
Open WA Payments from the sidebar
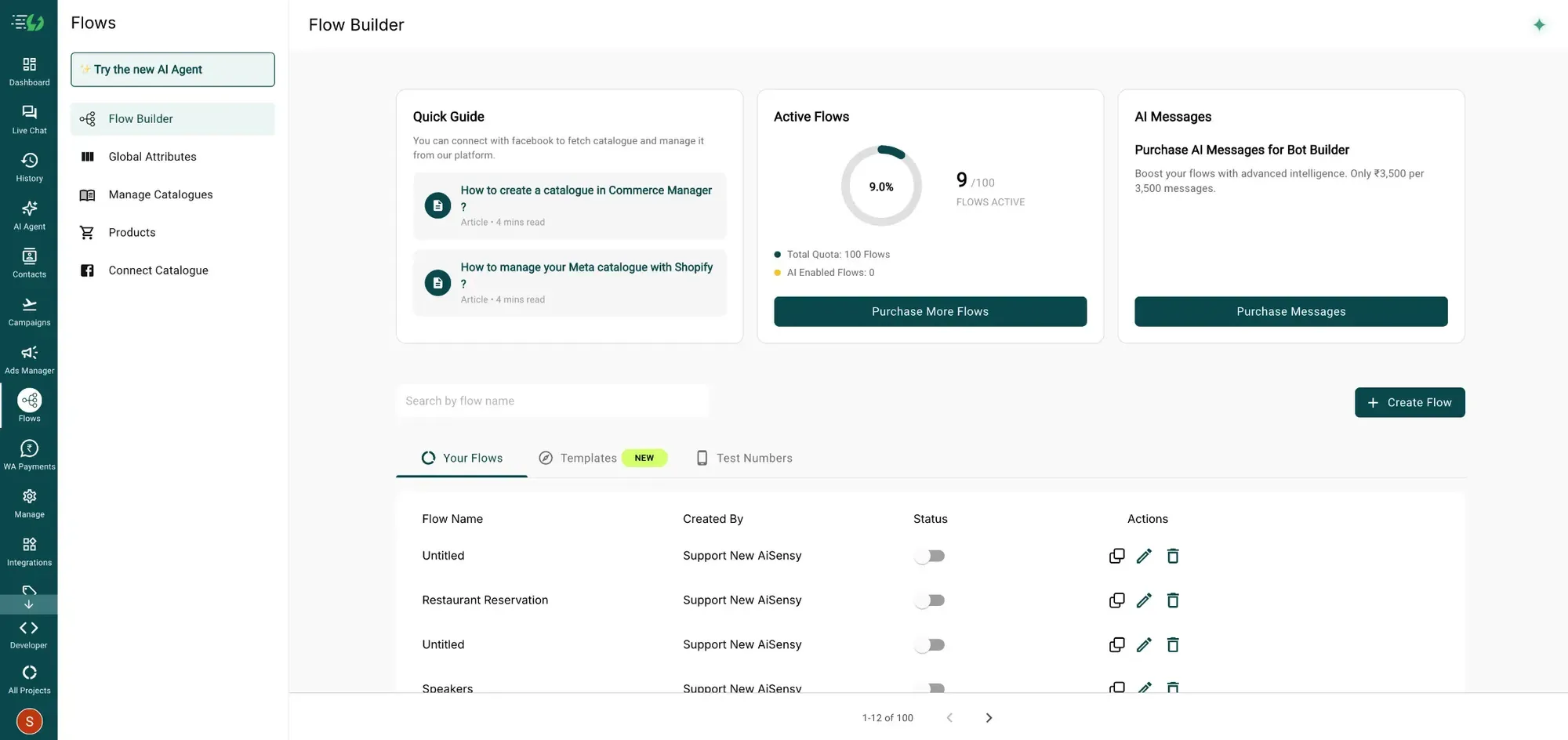(x=29, y=455)
